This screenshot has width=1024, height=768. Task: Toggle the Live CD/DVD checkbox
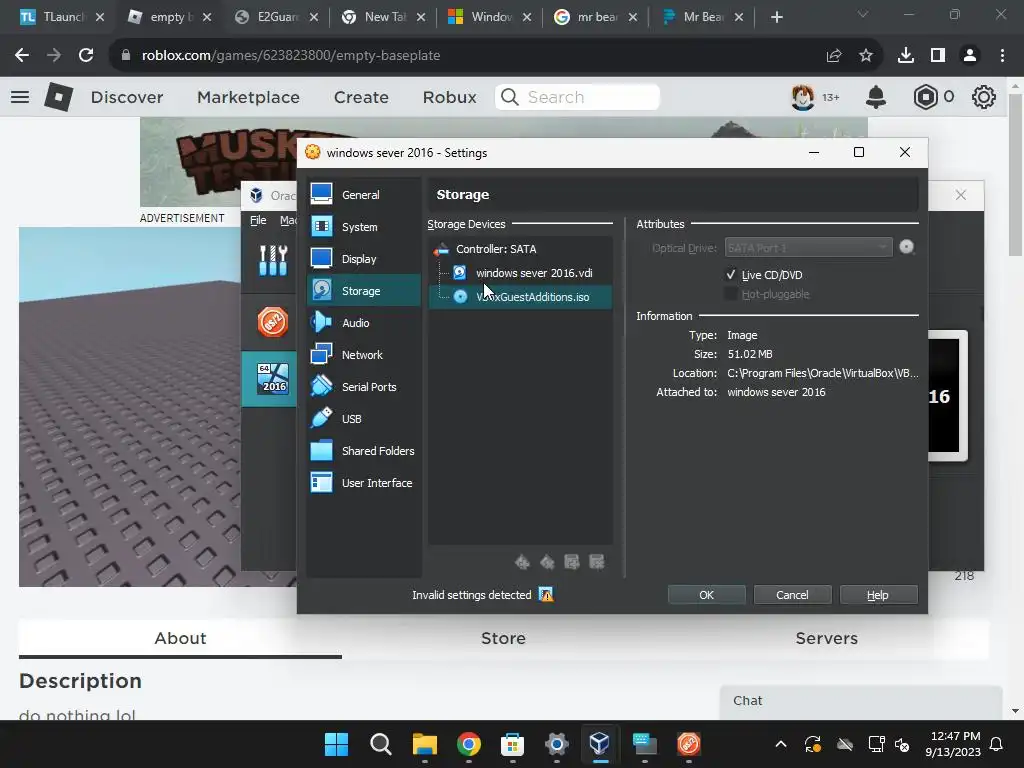tap(731, 275)
